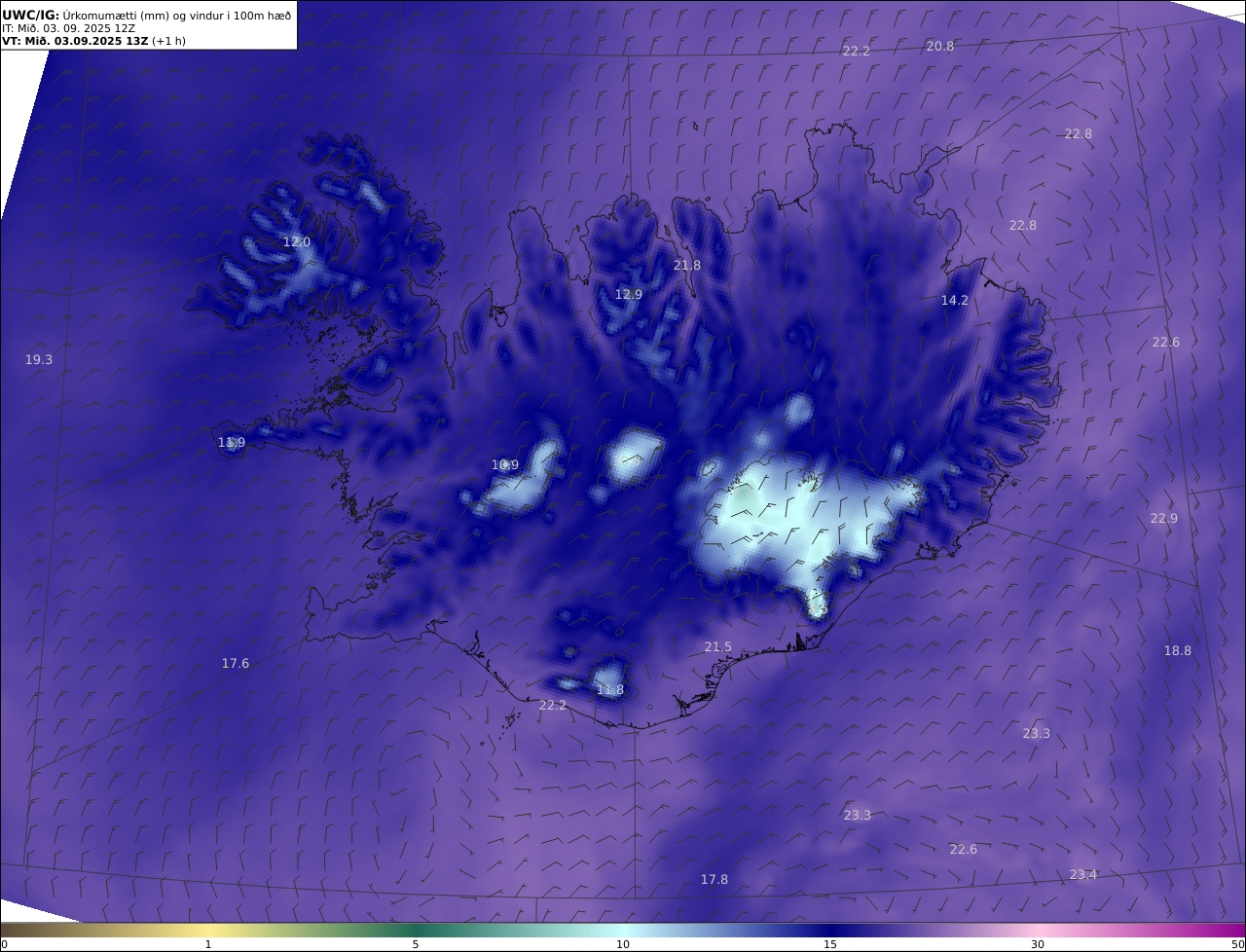Click the map value 11.9

[x=232, y=442]
